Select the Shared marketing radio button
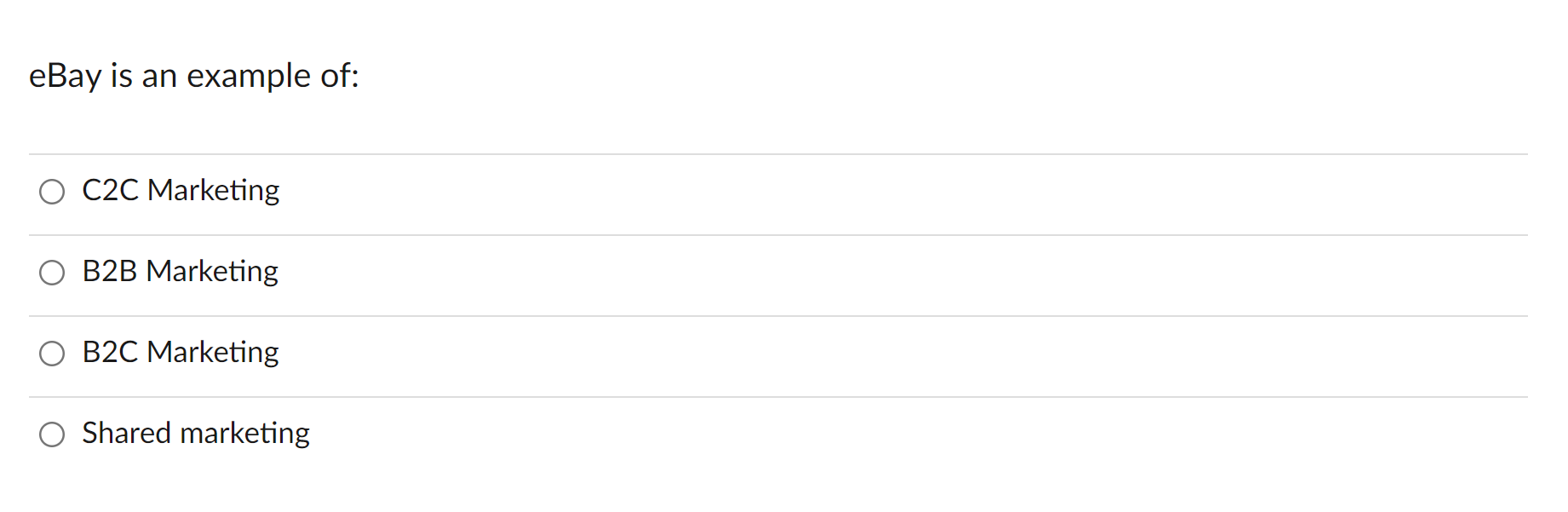 point(52,434)
